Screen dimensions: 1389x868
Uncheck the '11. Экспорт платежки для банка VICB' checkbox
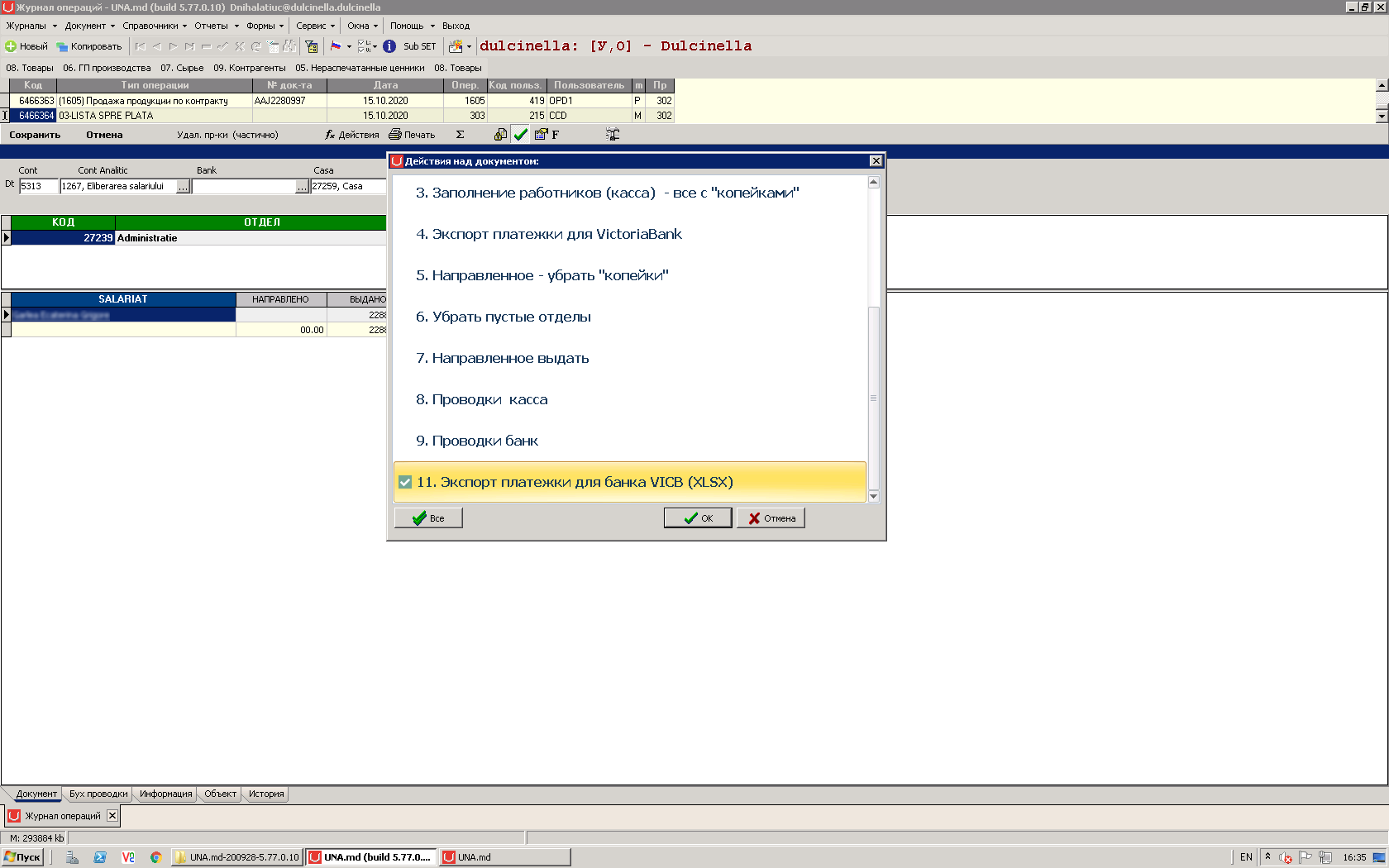coord(405,483)
